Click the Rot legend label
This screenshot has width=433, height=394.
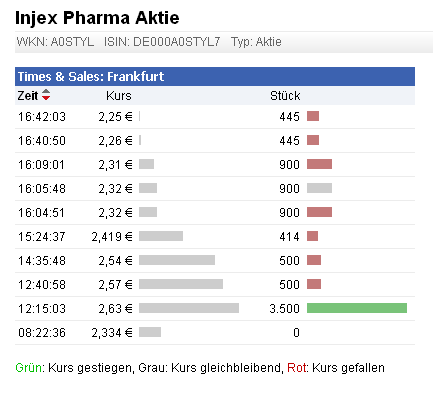click(297, 368)
